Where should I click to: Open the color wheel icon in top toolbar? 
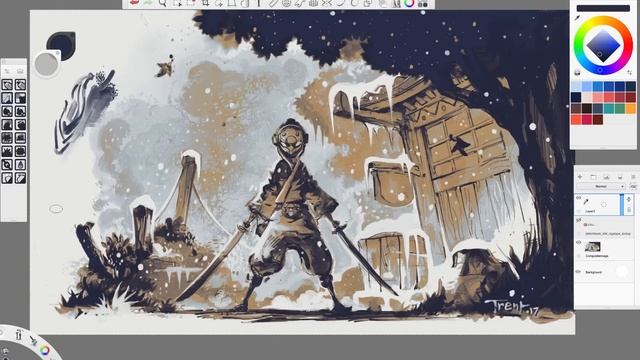coord(409,4)
